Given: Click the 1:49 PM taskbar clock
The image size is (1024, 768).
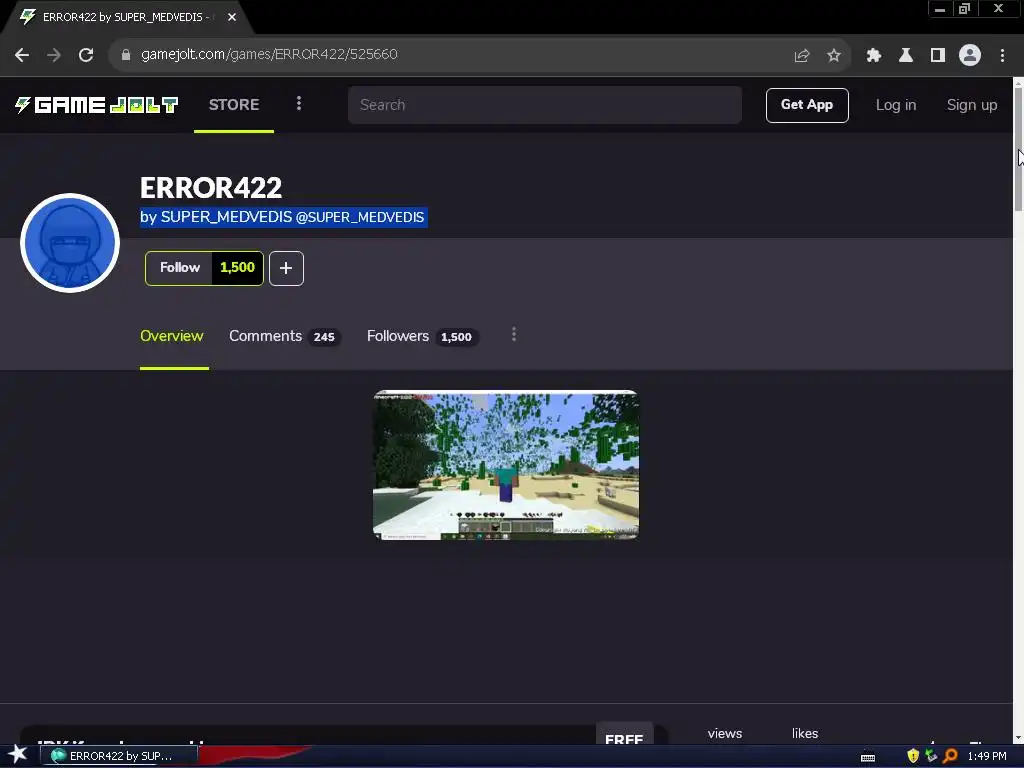Looking at the screenshot, I should (x=987, y=756).
